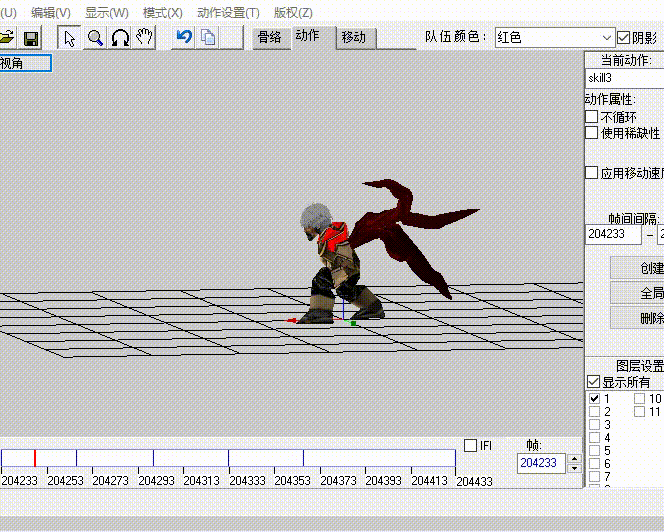Open the 显示(W) menu

click(107, 13)
